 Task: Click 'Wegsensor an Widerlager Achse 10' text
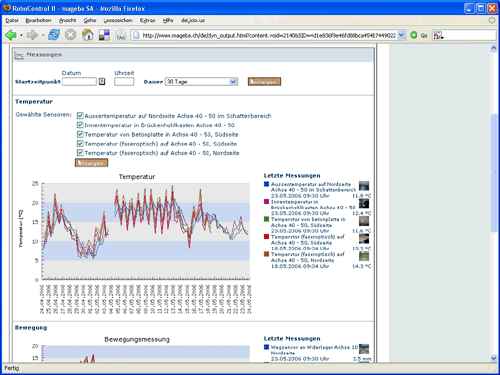(314, 347)
